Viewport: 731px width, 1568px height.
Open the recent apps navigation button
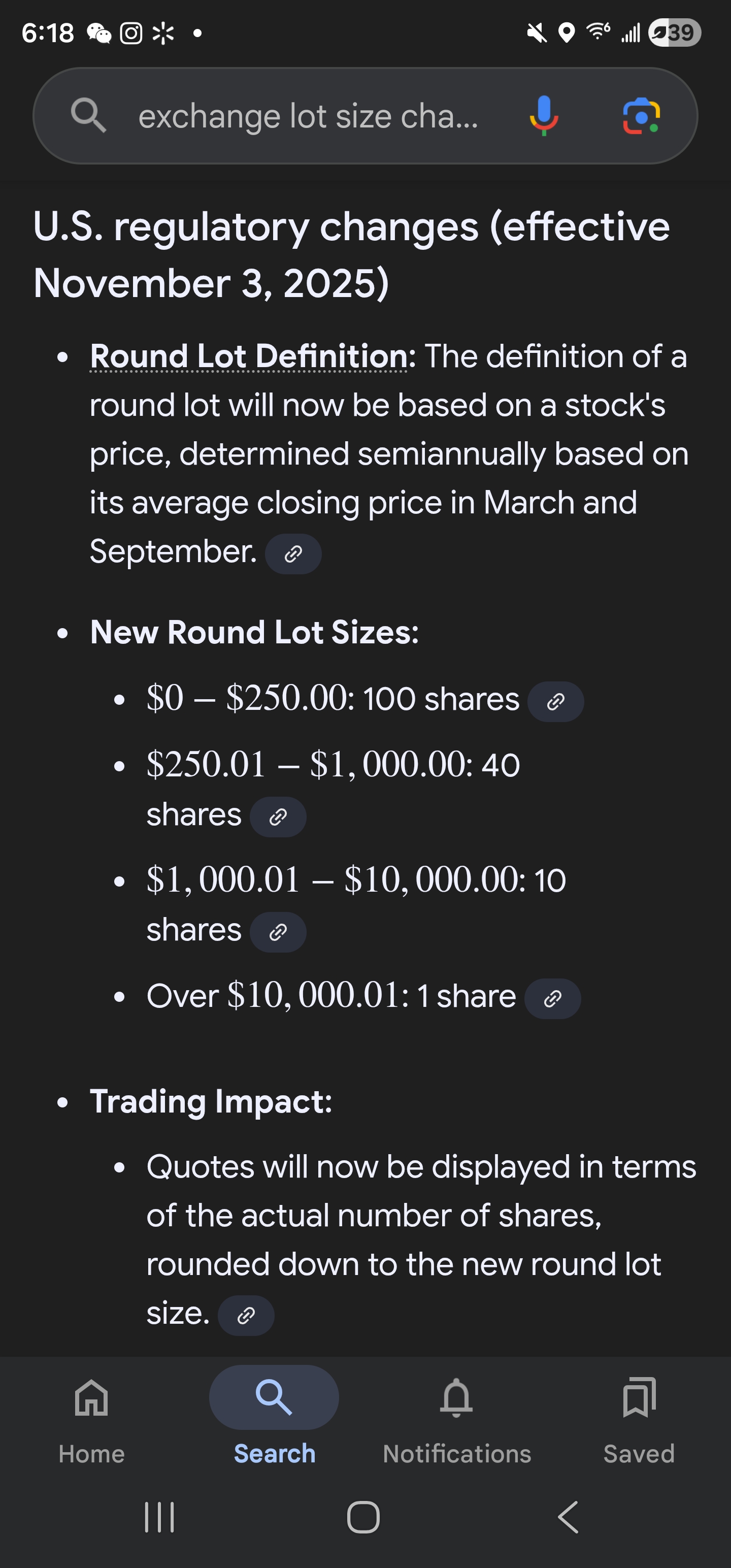pos(159,1517)
